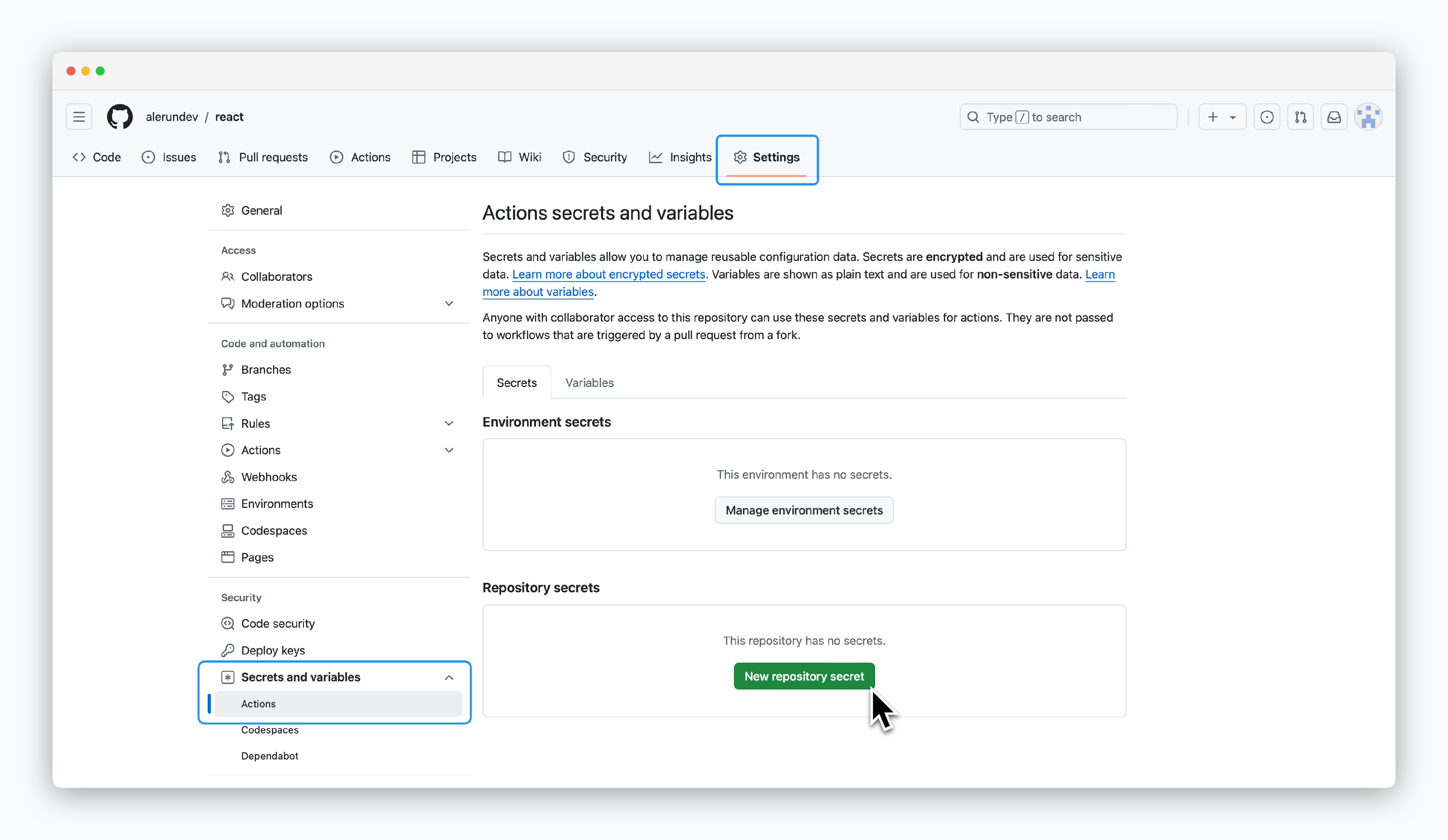Screen dimensions: 1448x840
Task: Open the Actions repository tab
Action: (x=360, y=157)
